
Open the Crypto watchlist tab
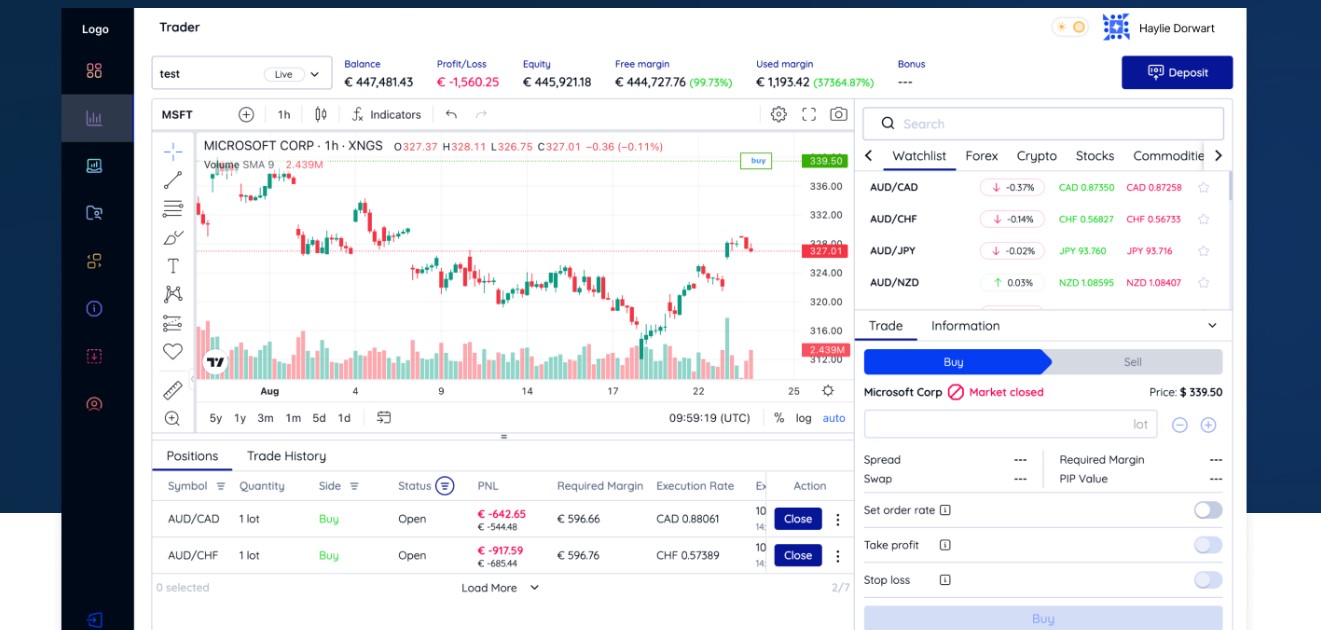(1036, 156)
